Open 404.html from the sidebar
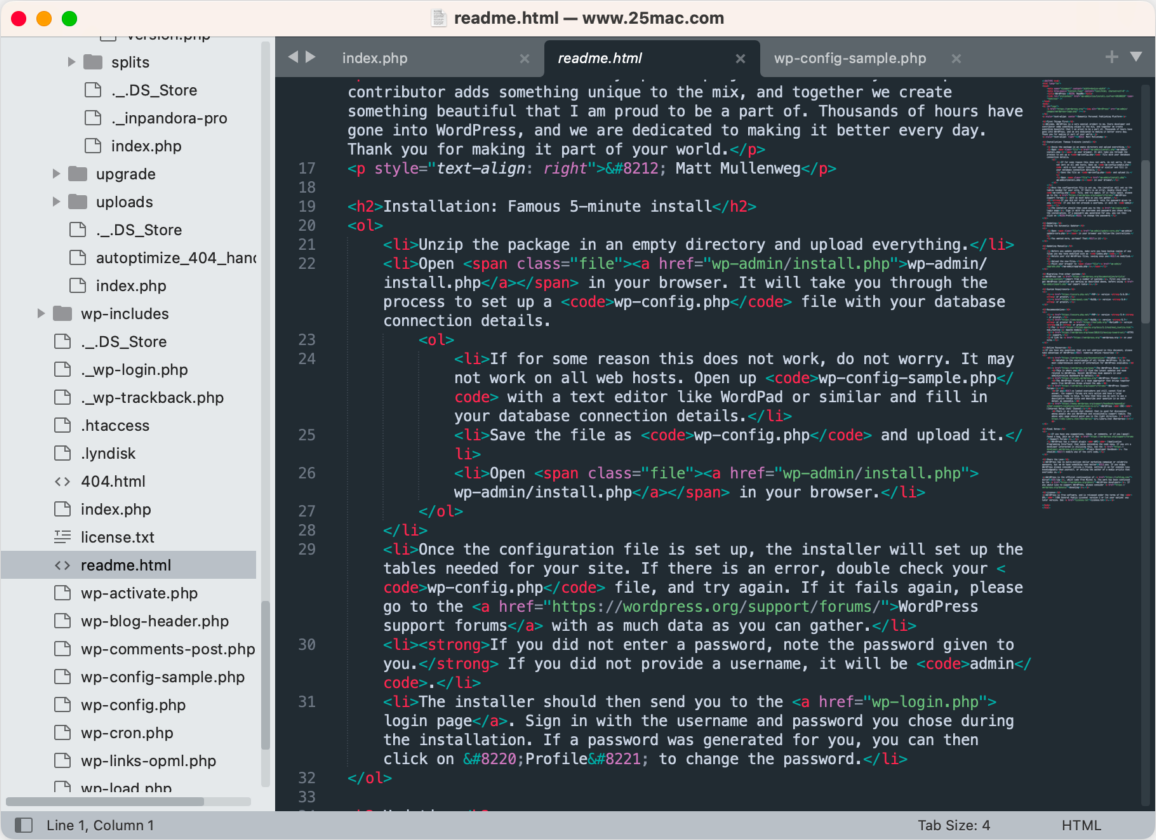1156x840 pixels. (113, 482)
